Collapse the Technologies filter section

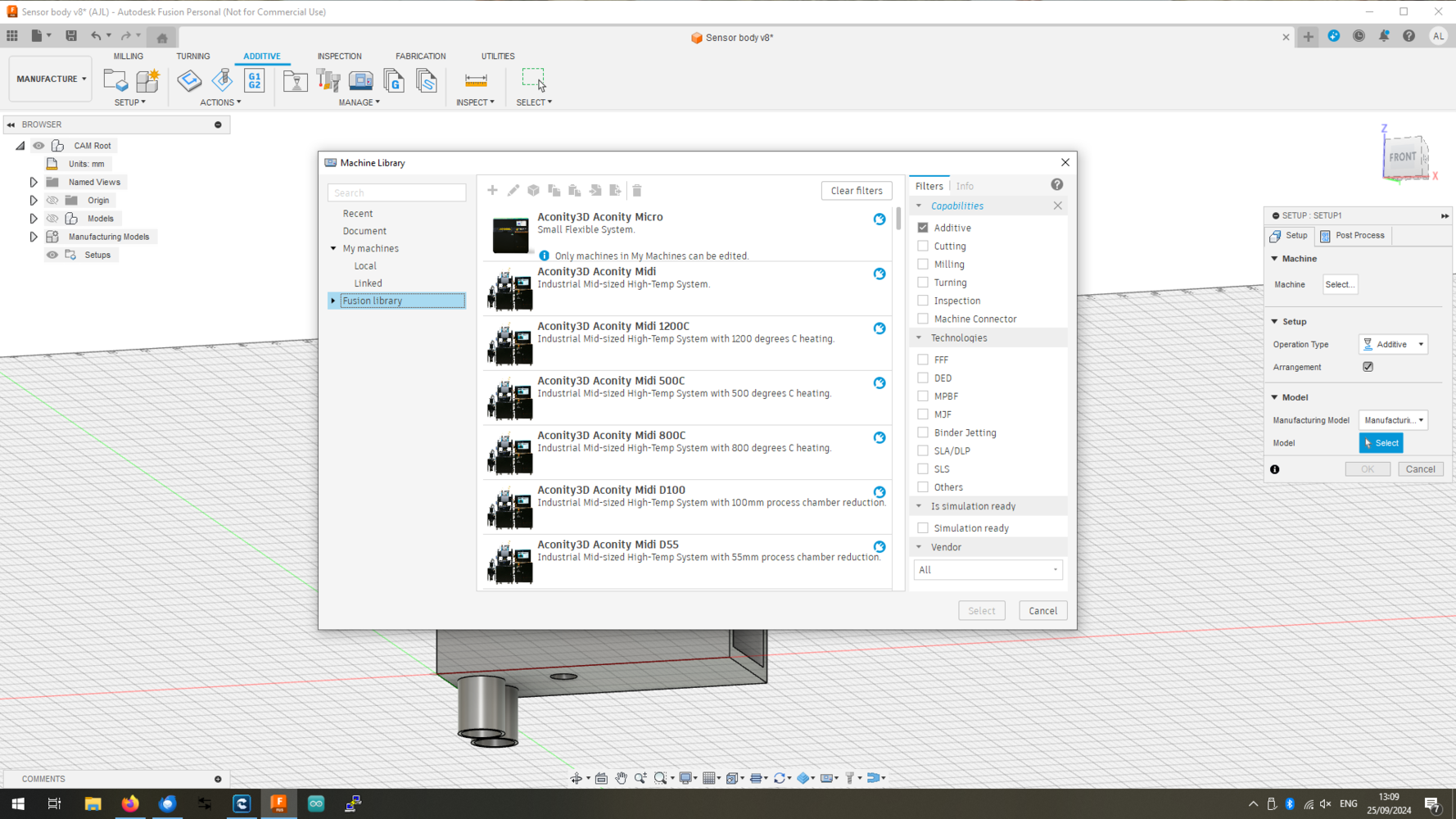(x=919, y=337)
